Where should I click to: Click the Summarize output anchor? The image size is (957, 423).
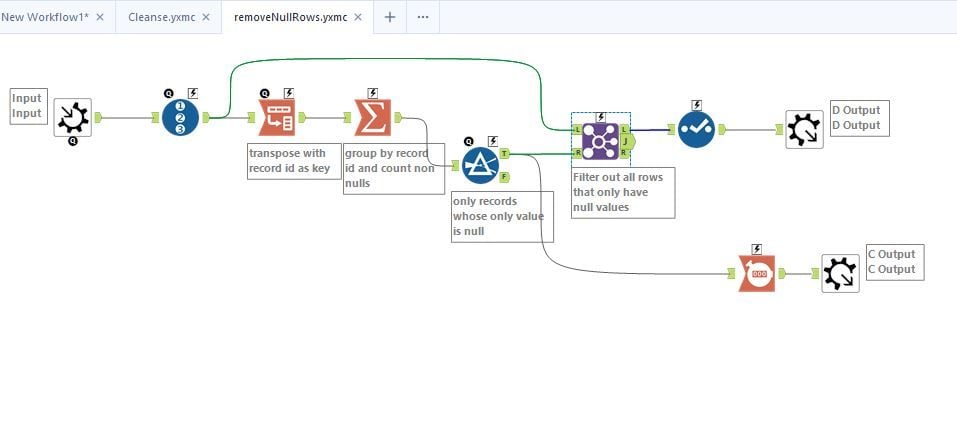click(x=398, y=117)
